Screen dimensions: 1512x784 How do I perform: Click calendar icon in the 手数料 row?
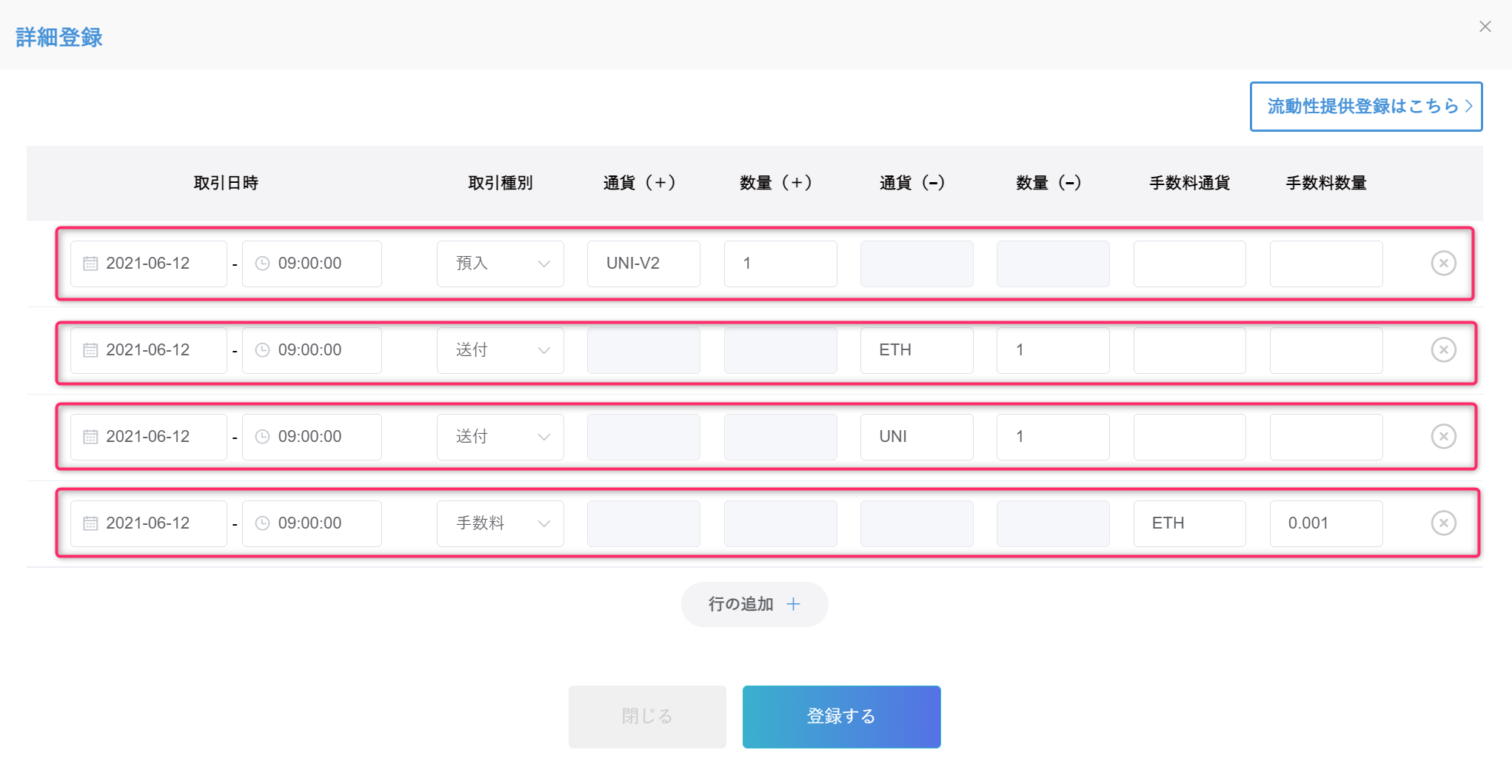point(90,523)
